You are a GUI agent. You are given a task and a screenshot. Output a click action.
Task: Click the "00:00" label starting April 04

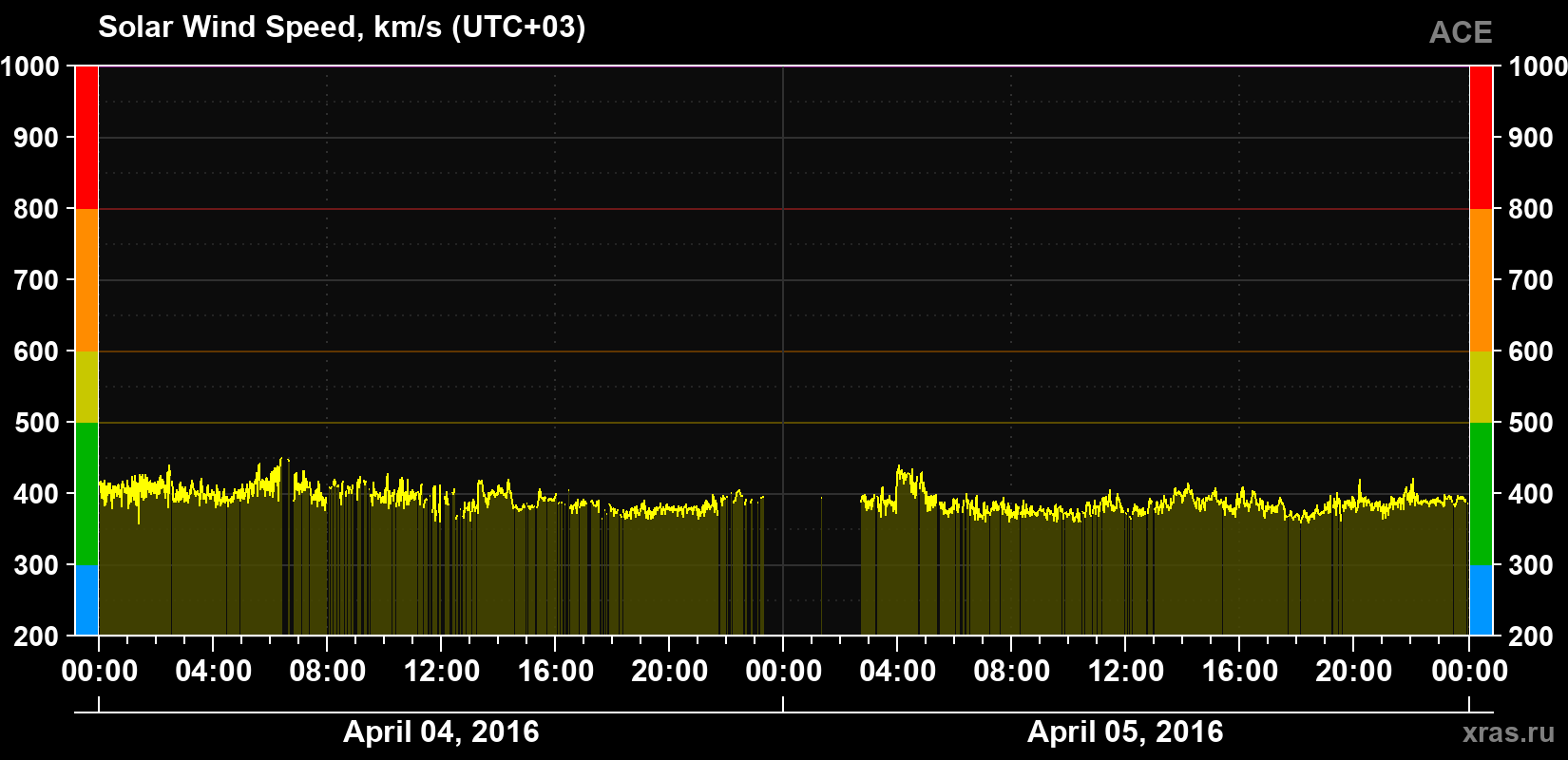[x=100, y=672]
